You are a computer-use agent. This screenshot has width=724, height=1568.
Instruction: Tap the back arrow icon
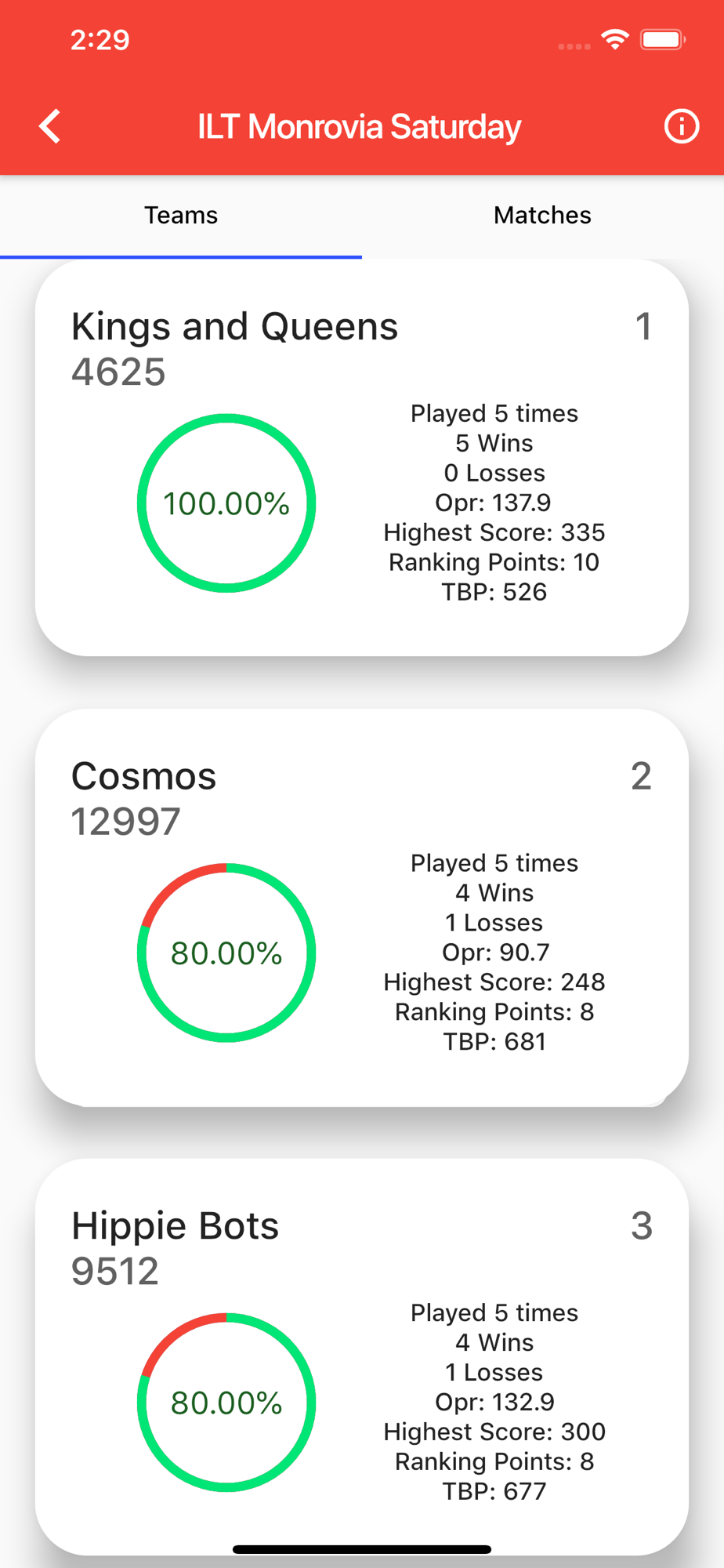tap(50, 126)
